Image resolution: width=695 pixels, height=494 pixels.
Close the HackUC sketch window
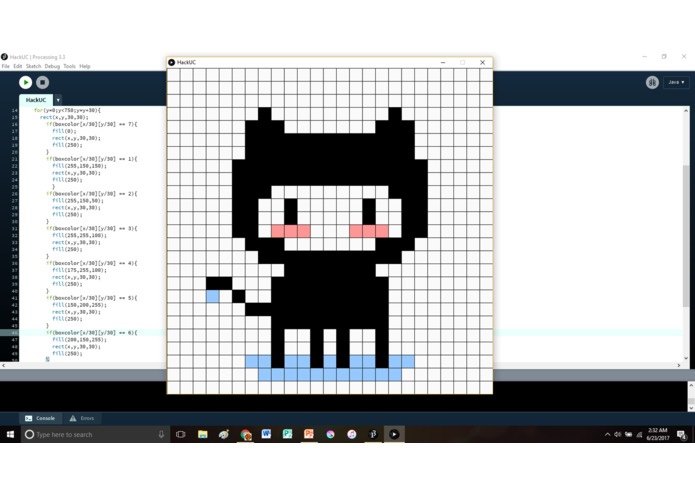pos(482,62)
